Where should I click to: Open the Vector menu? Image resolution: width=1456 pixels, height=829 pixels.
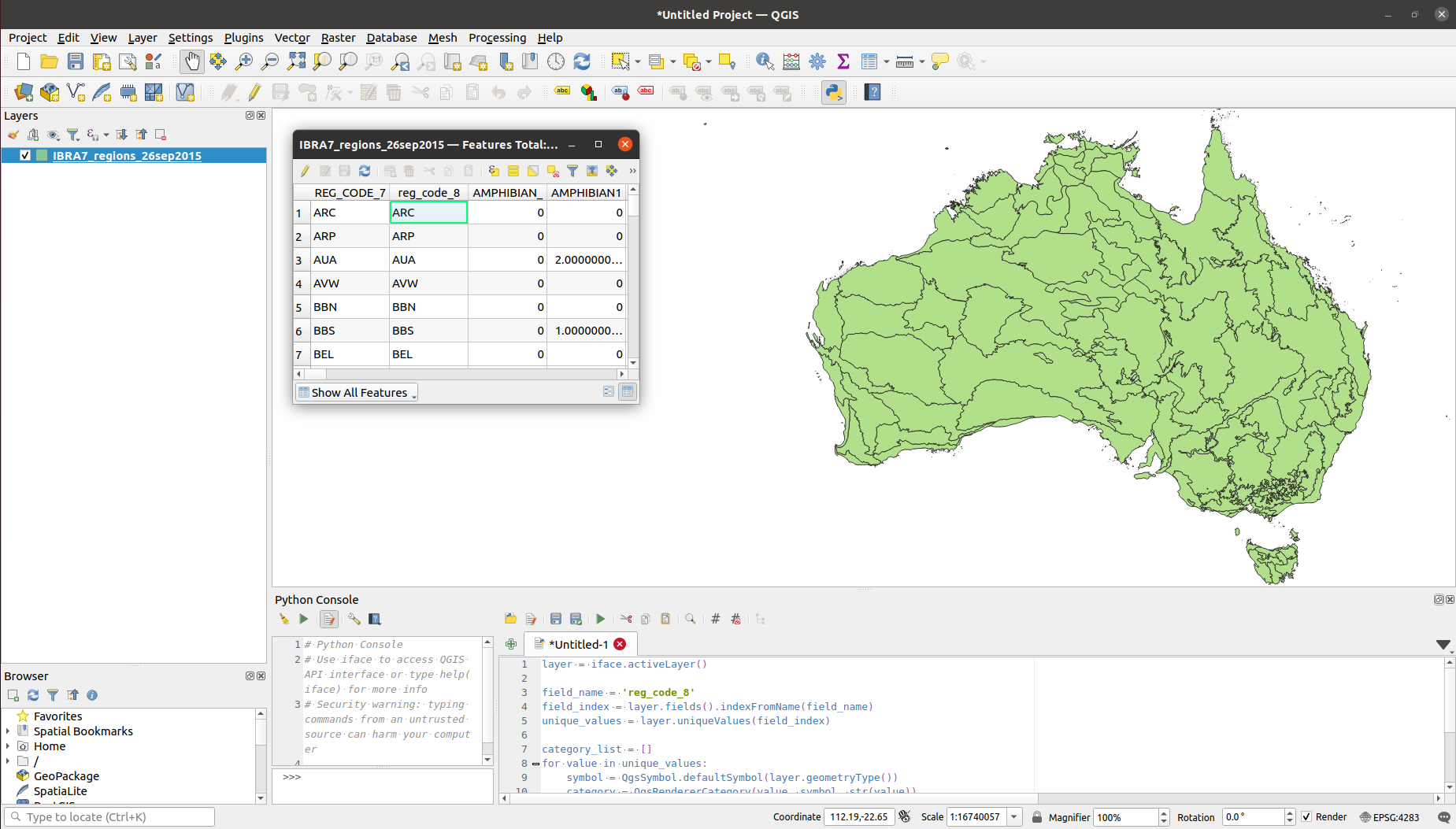pos(292,38)
